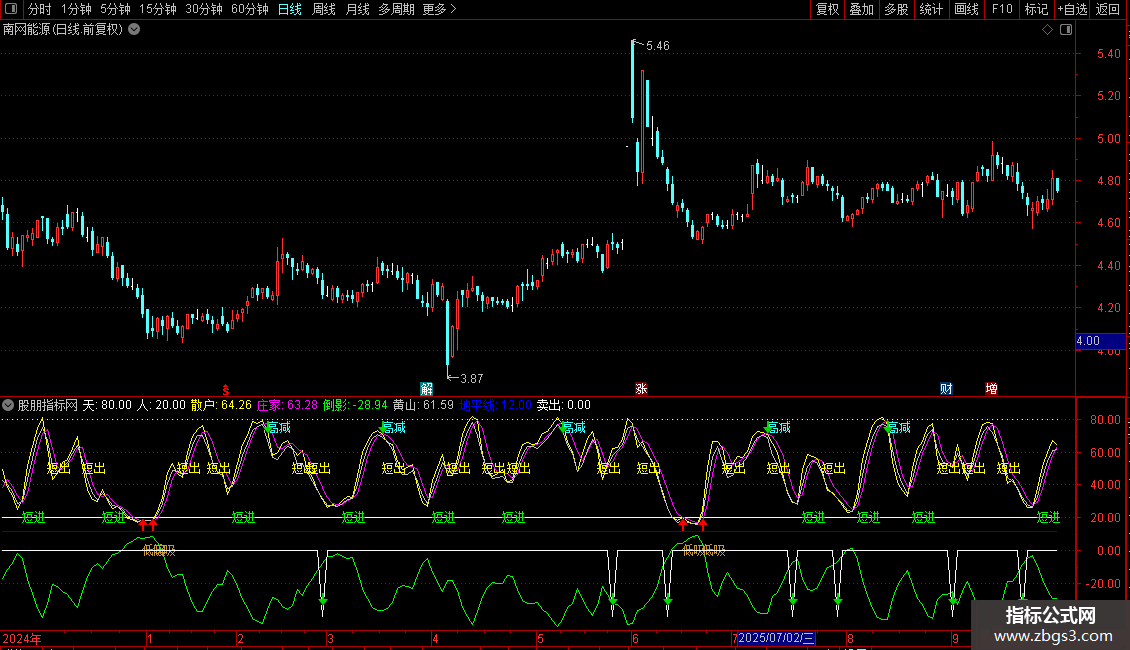Open the 画线 drawing tools
This screenshot has width=1130, height=650.
click(x=966, y=9)
